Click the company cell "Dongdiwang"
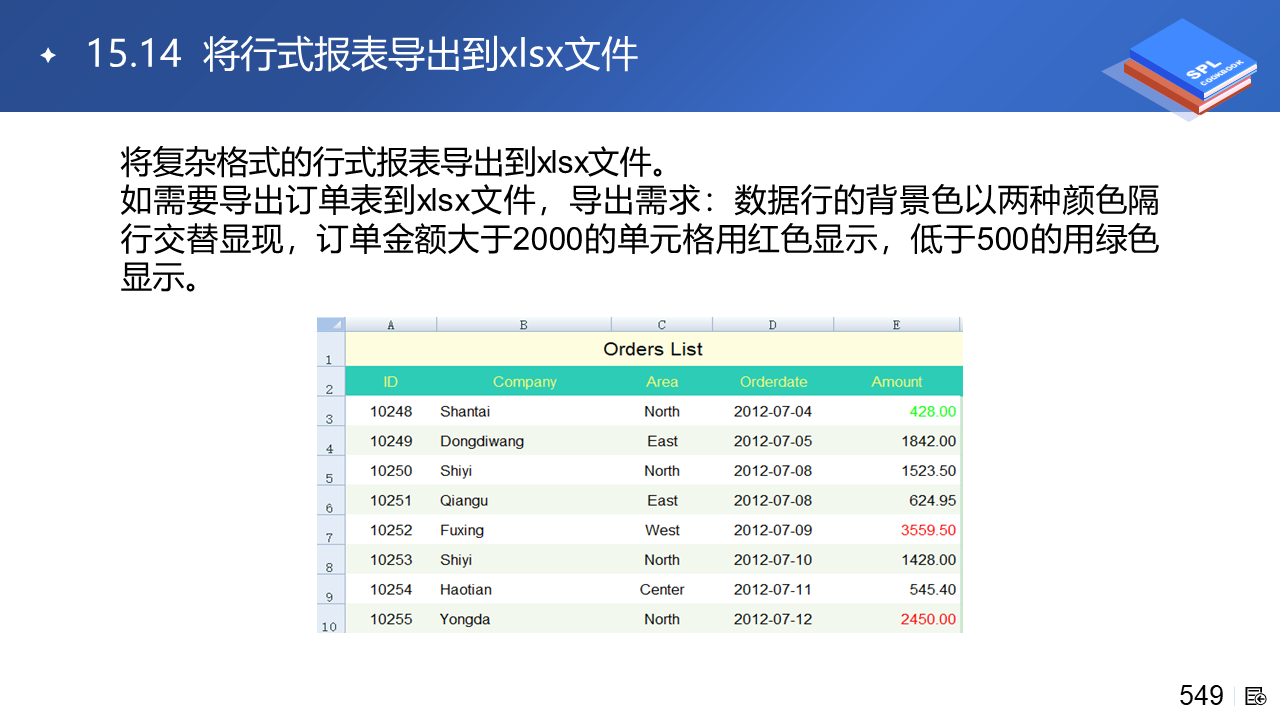The image size is (1280, 720). tap(524, 441)
